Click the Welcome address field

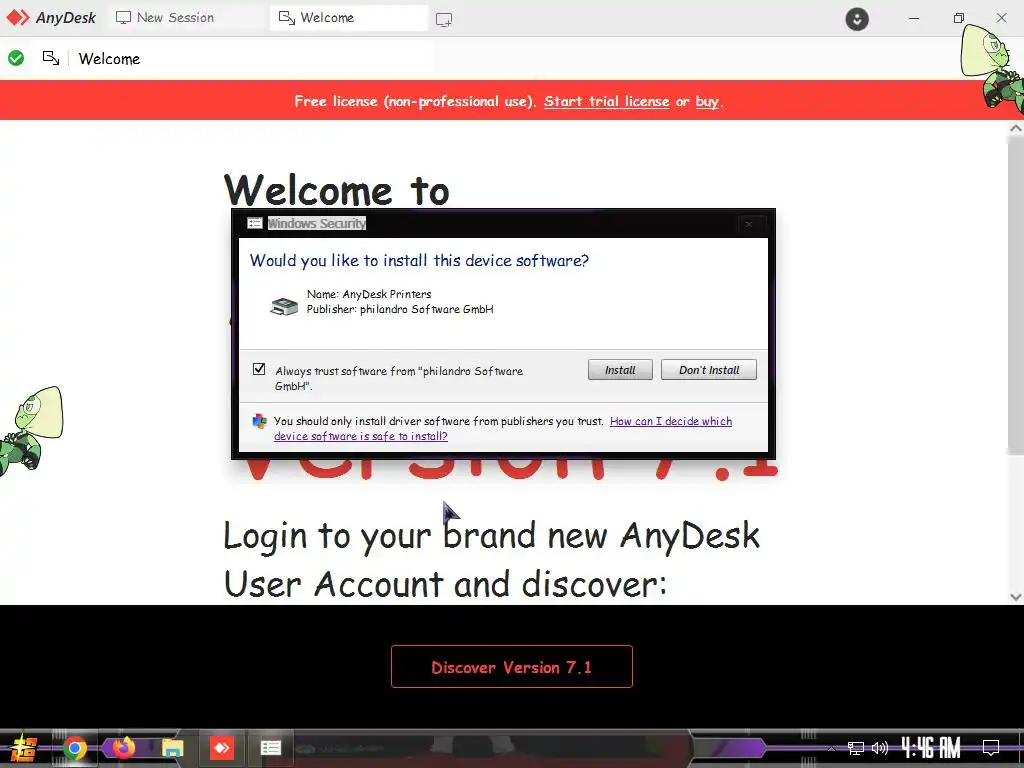coord(253,59)
